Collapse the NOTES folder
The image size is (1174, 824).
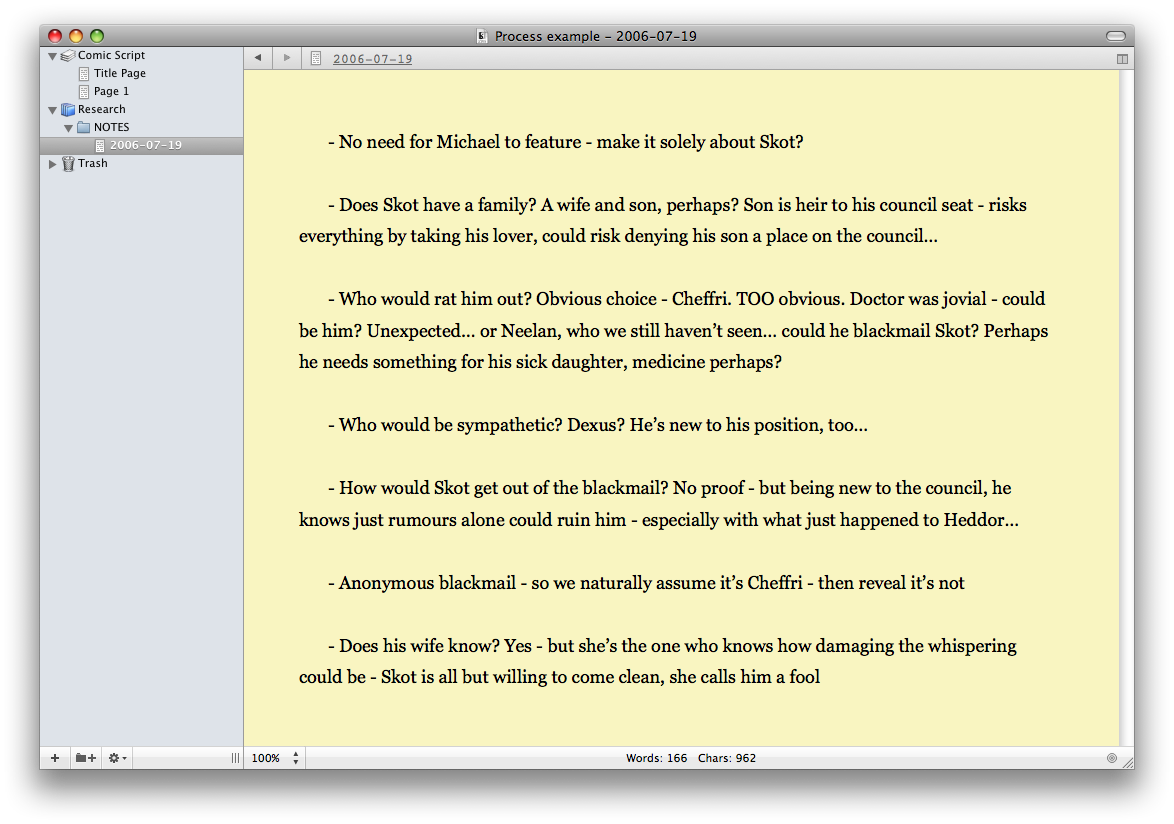coord(68,128)
